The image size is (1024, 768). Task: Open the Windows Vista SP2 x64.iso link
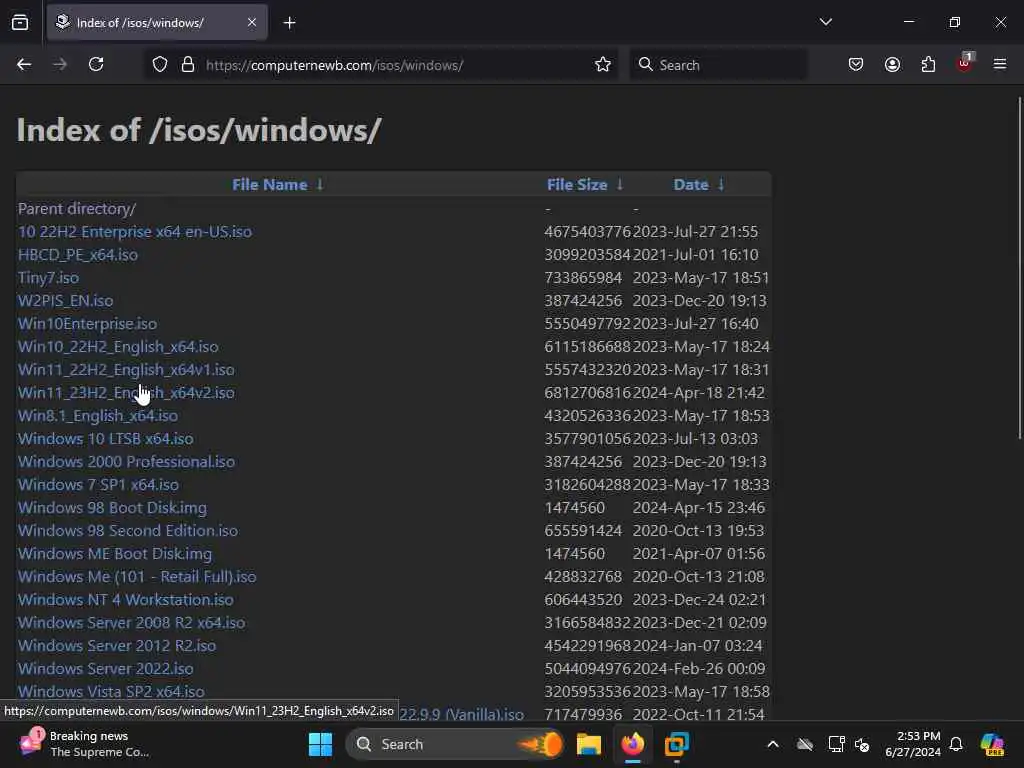tap(111, 692)
